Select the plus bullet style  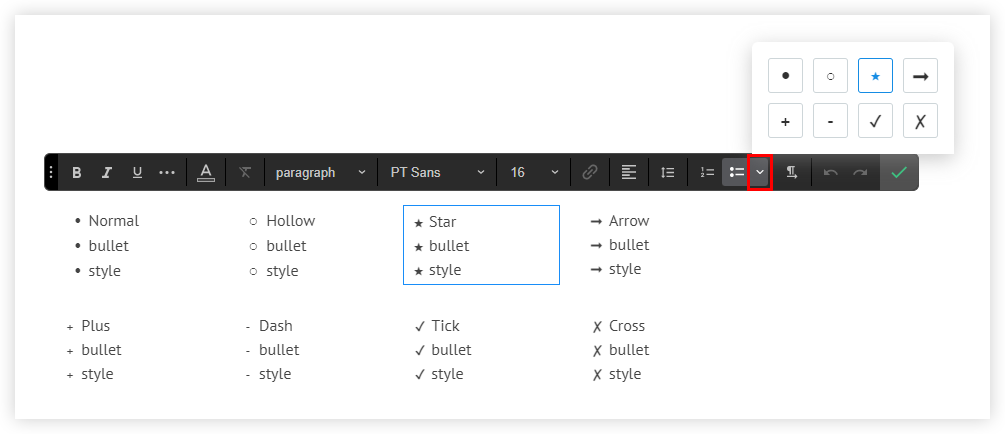[x=785, y=121]
